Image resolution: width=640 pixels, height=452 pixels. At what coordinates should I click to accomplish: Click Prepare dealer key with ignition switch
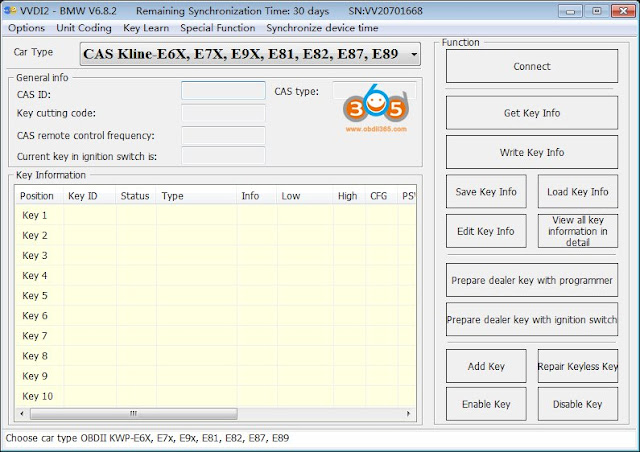[532, 319]
